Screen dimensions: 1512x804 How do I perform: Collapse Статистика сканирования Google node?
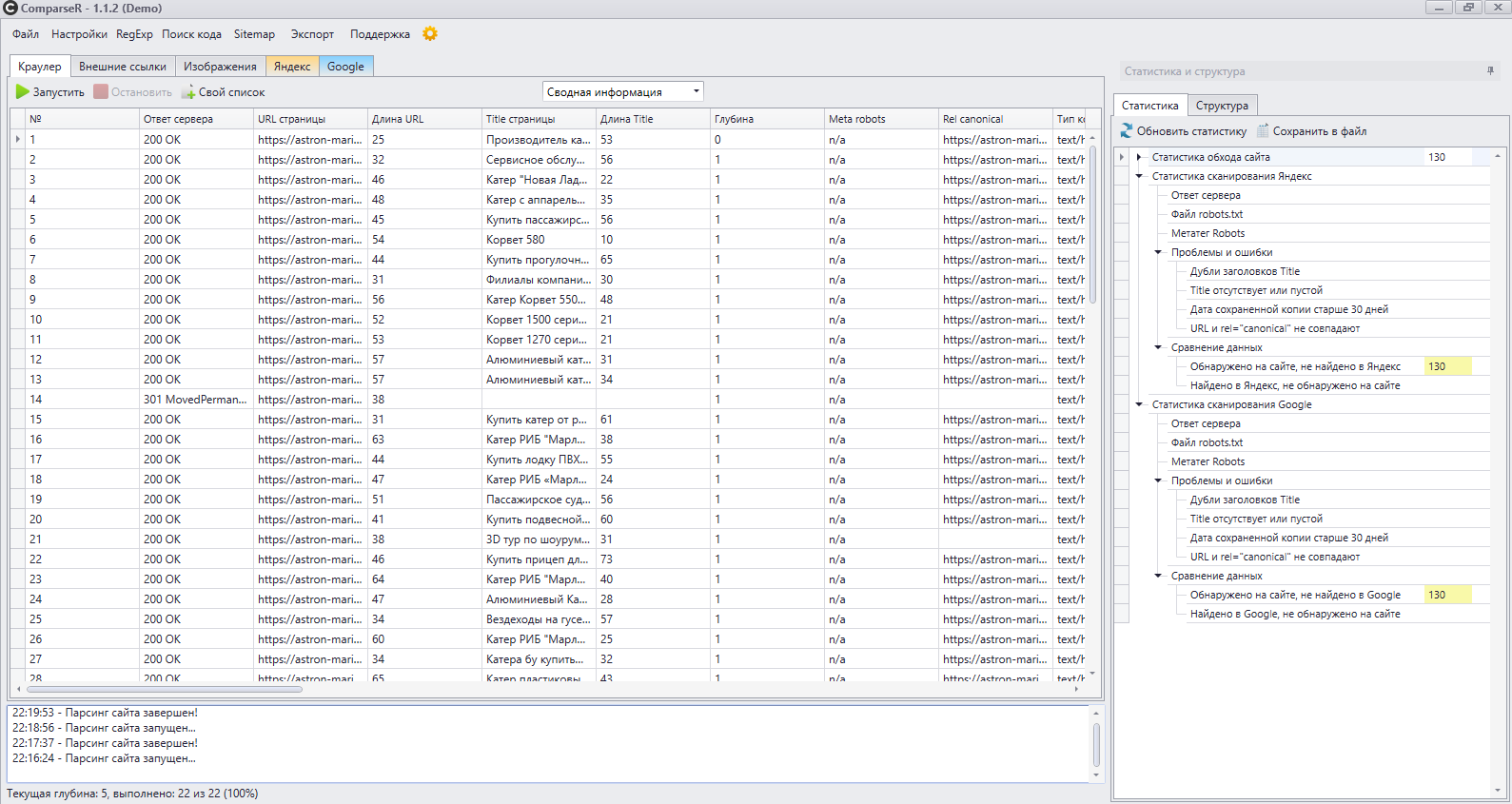(1139, 404)
